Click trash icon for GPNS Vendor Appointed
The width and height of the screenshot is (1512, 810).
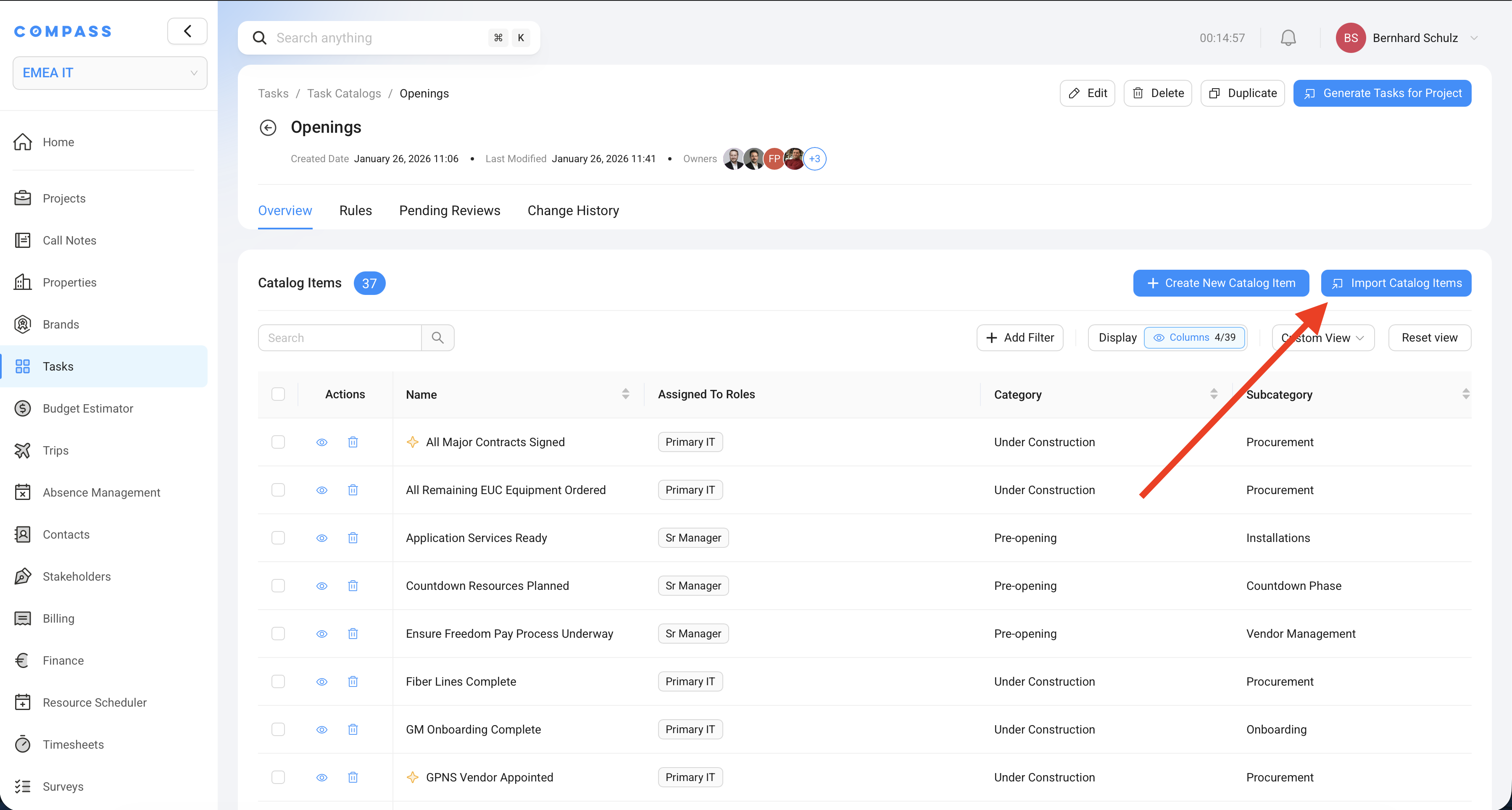tap(353, 777)
